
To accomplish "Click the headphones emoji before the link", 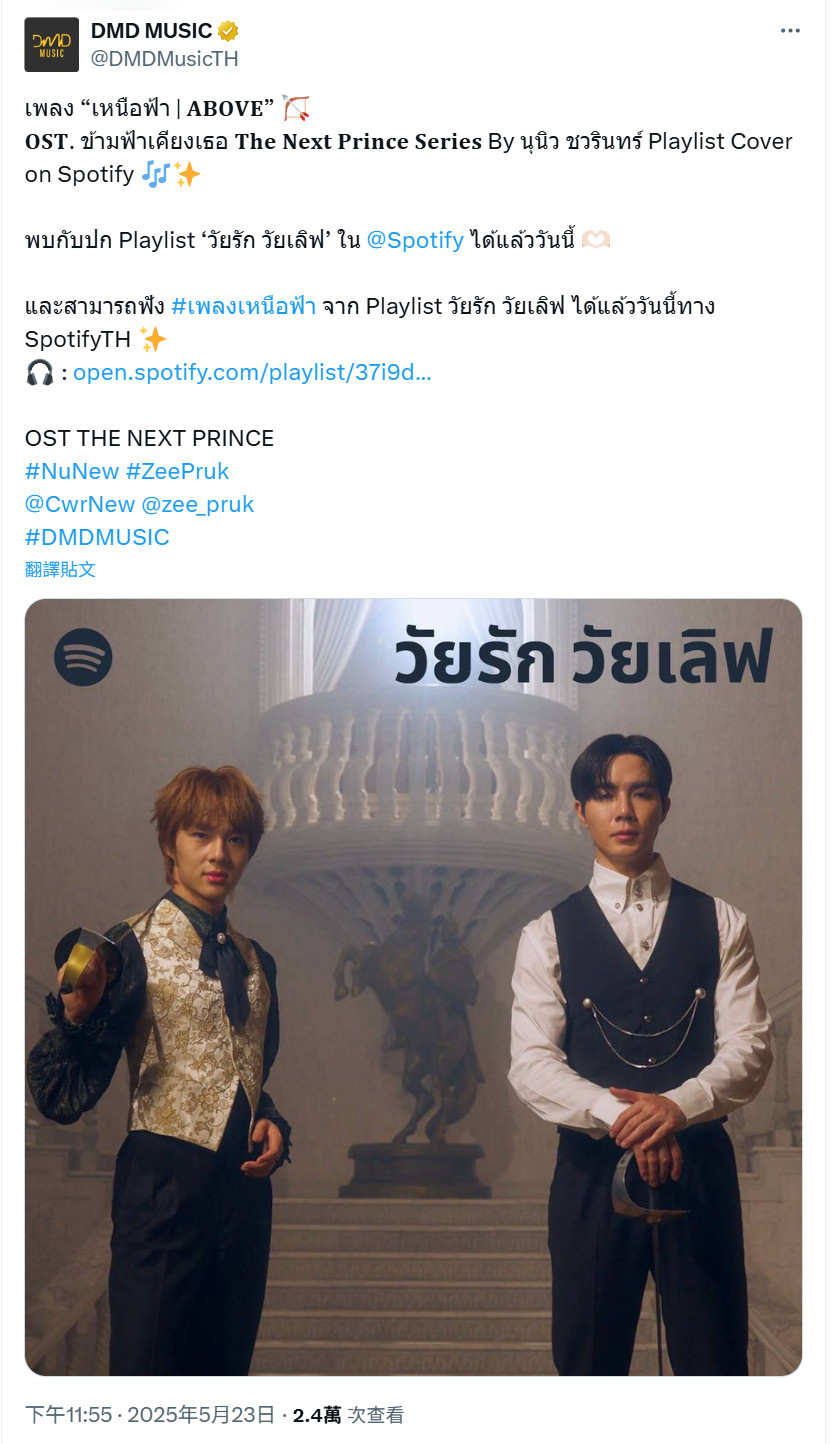I will (x=39, y=373).
